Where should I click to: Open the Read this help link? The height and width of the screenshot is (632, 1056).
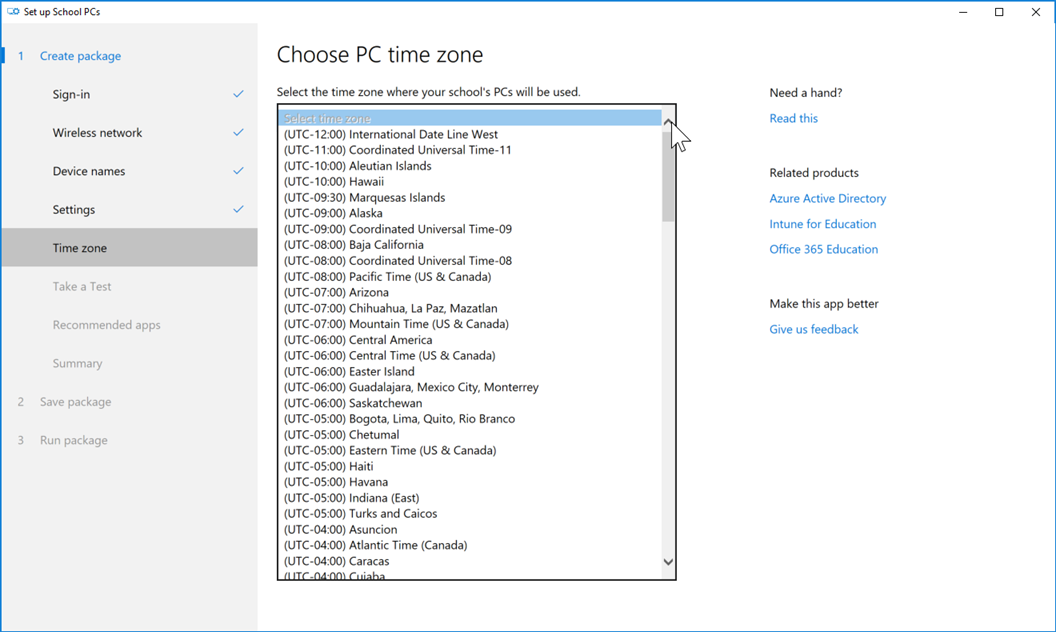coord(793,118)
